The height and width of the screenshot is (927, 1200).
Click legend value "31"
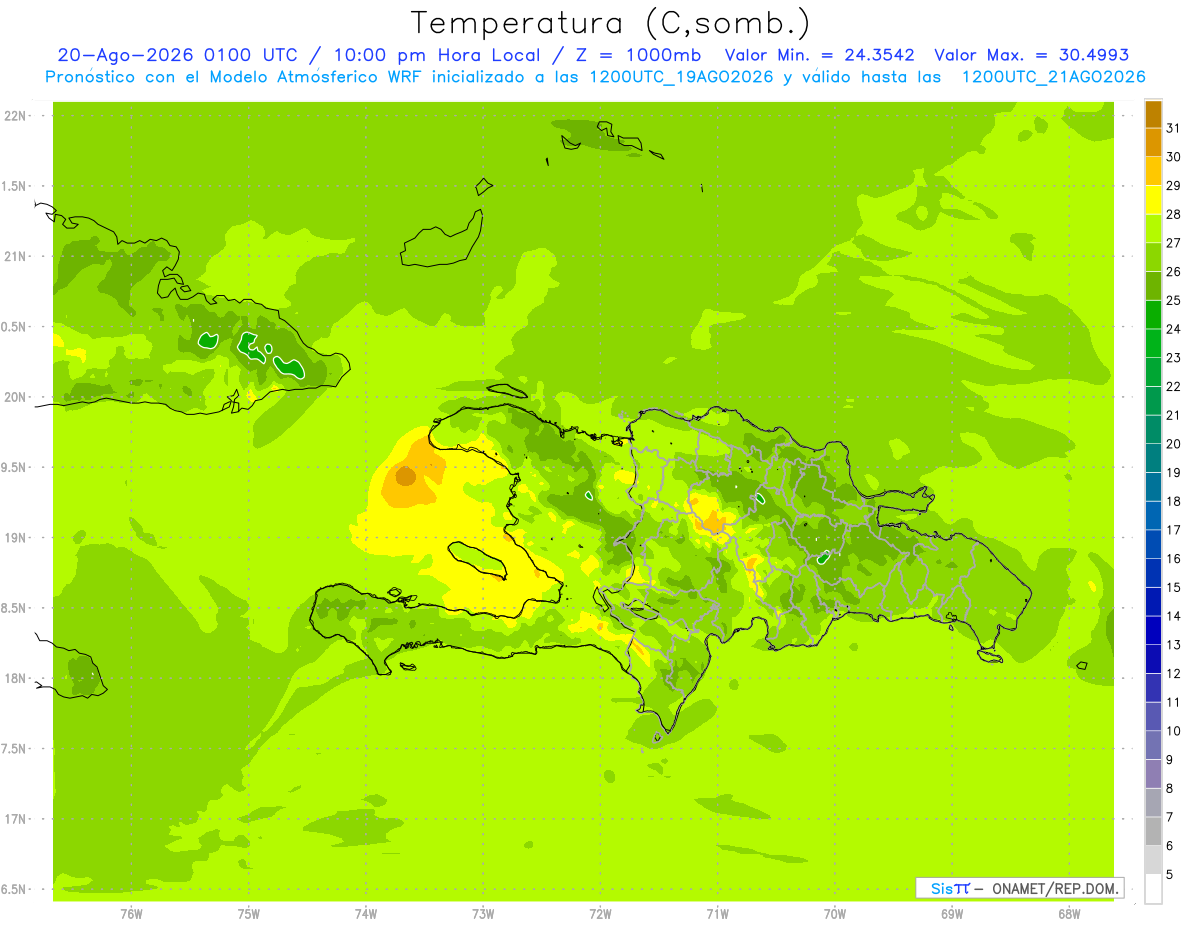1173,128
